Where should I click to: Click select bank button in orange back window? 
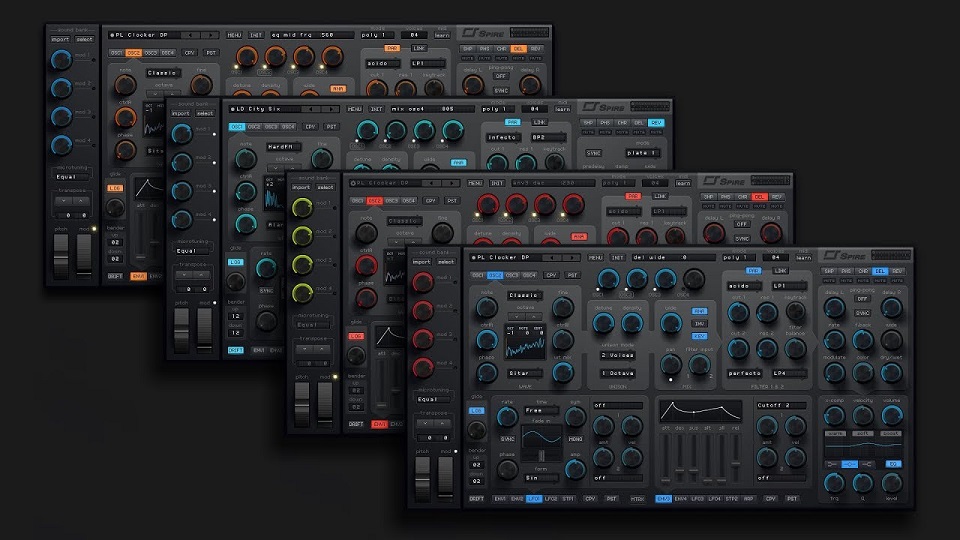[84, 39]
